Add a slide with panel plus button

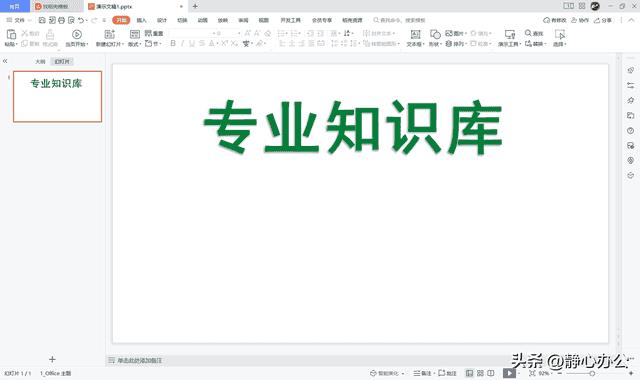click(x=52, y=359)
